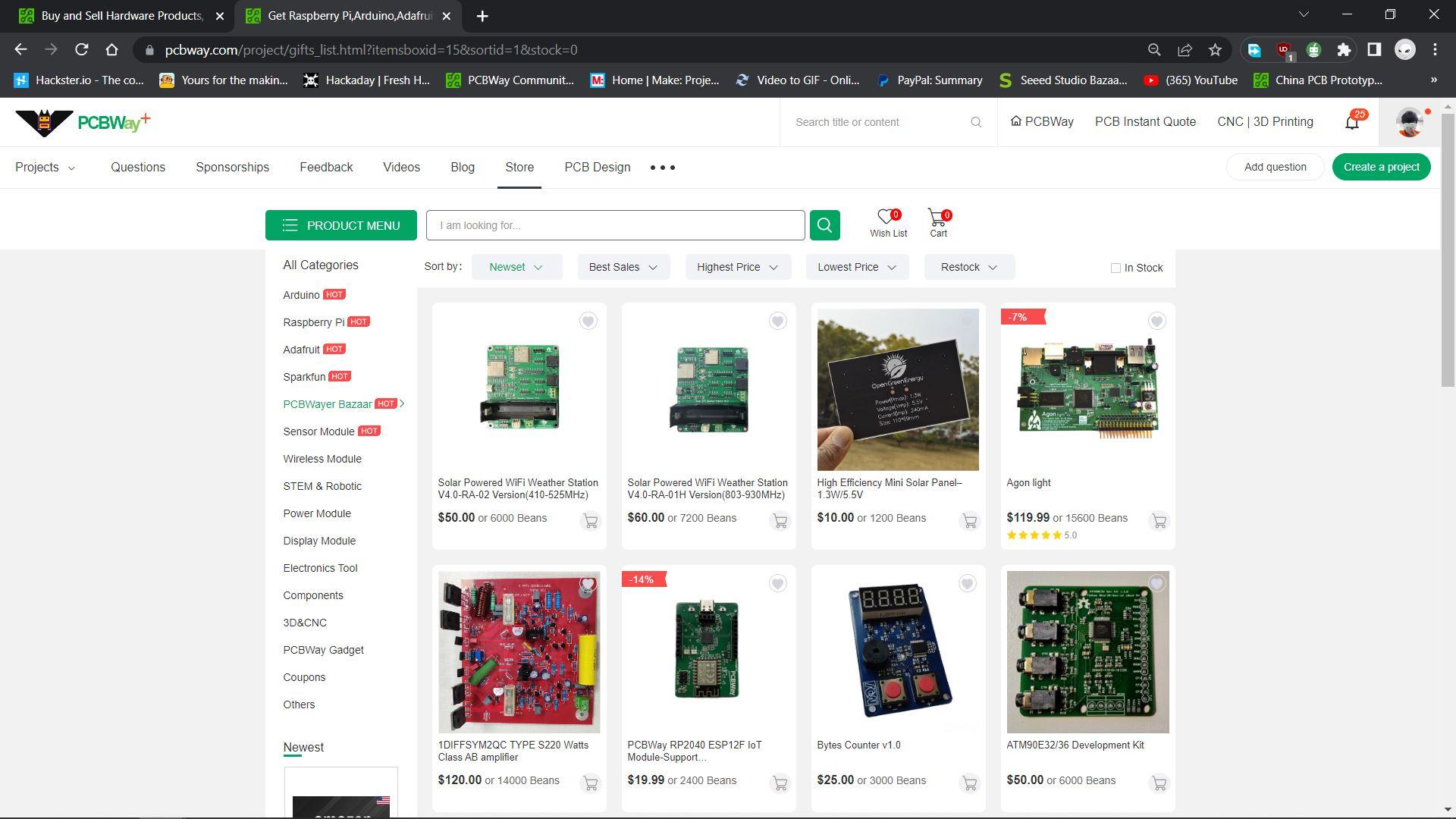Add Bytes Counter v1.0 to cart
1456x819 pixels.
[x=969, y=783]
